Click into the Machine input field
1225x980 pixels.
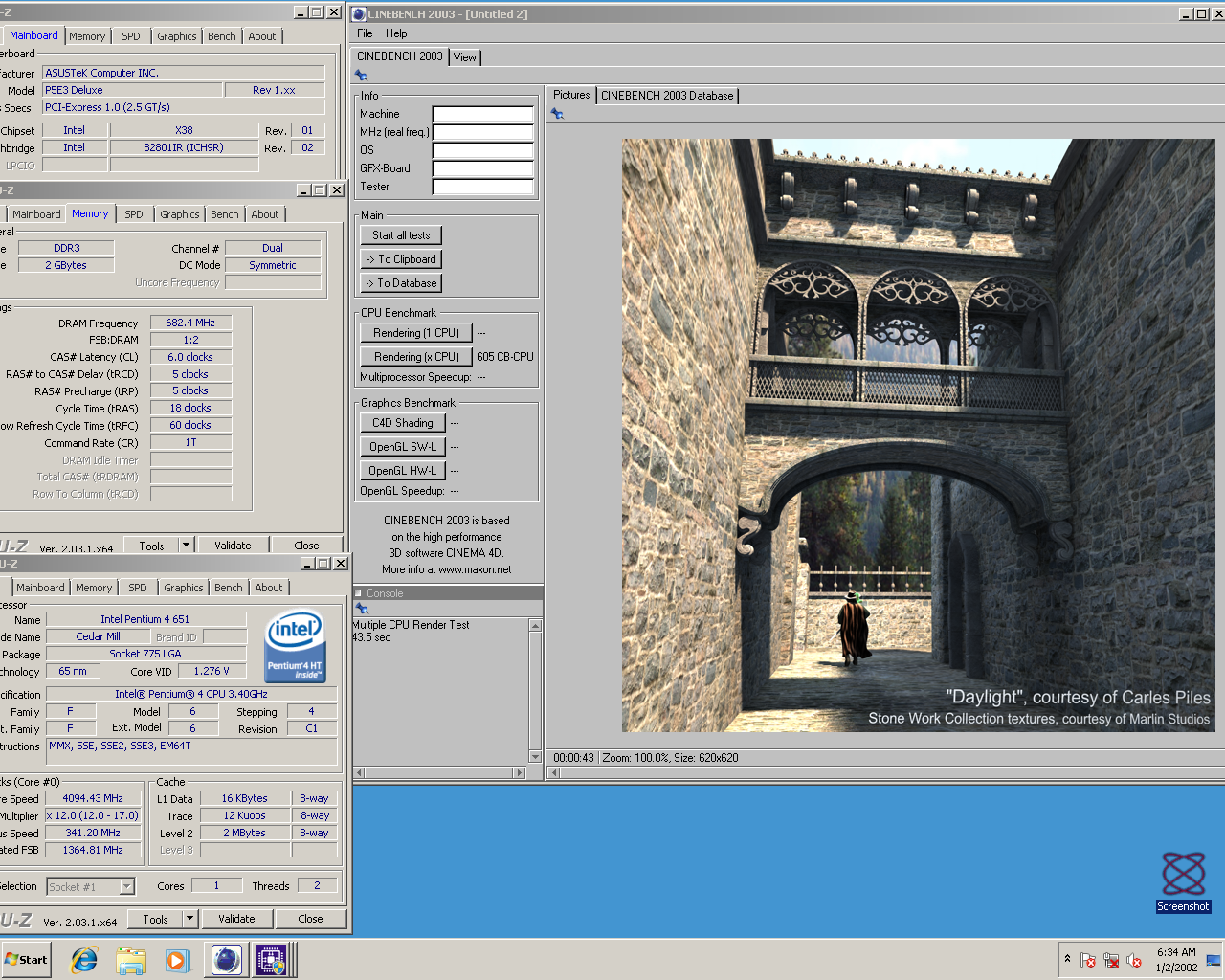[482, 114]
